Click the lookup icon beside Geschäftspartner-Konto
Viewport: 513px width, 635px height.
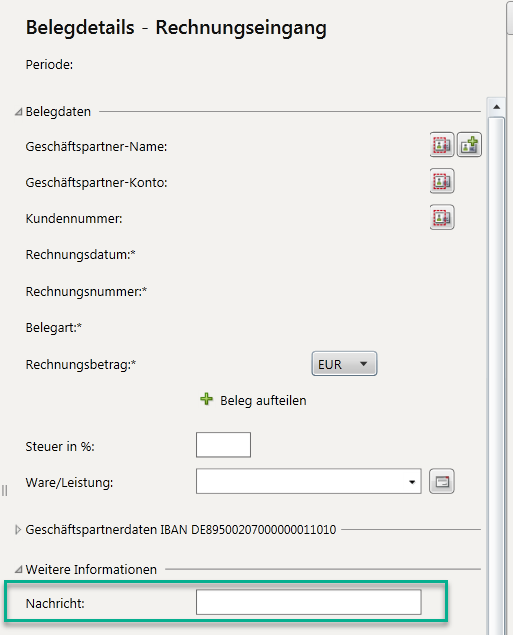pos(442,181)
